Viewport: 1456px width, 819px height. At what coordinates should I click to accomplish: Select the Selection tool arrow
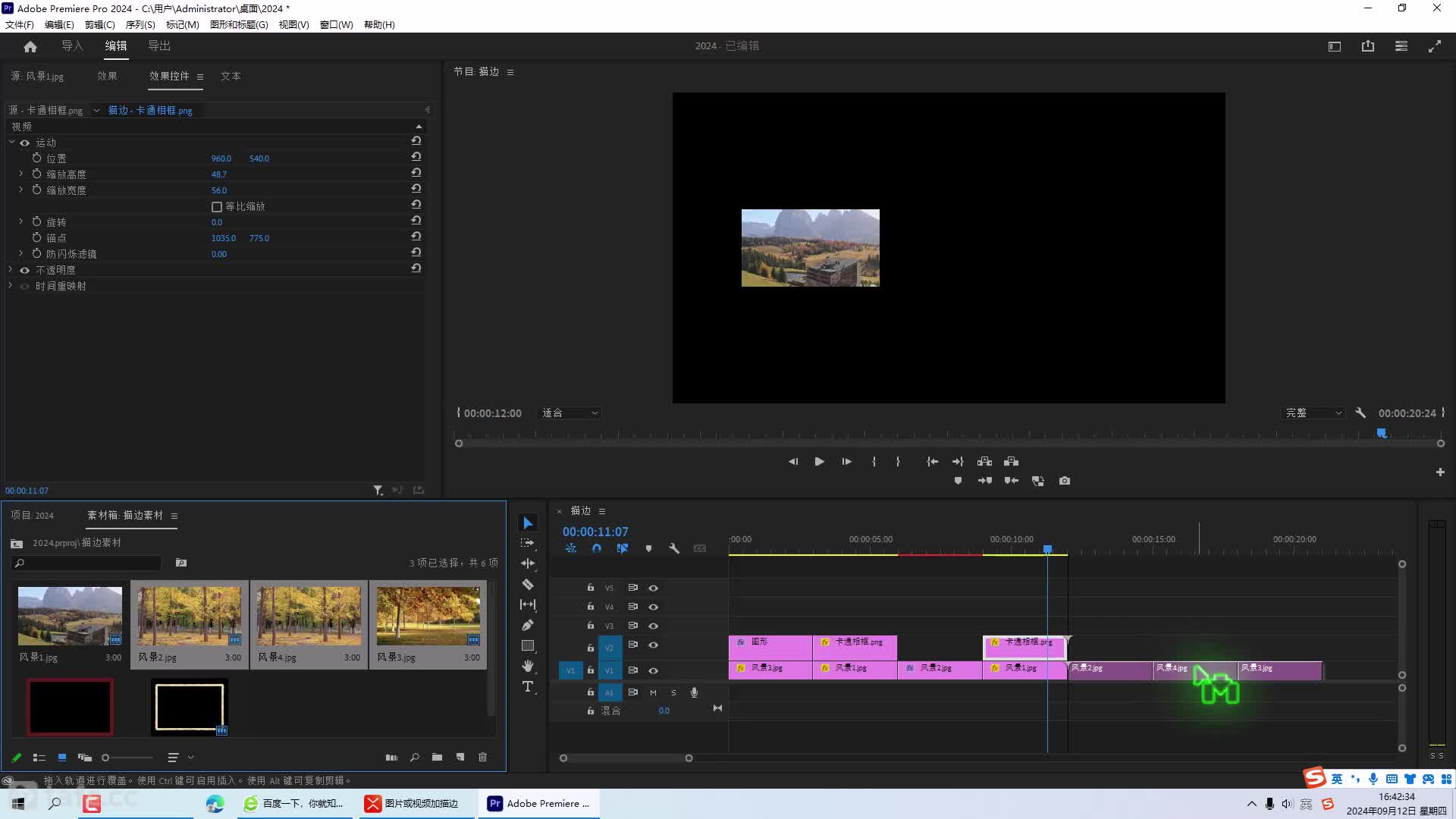click(x=528, y=523)
